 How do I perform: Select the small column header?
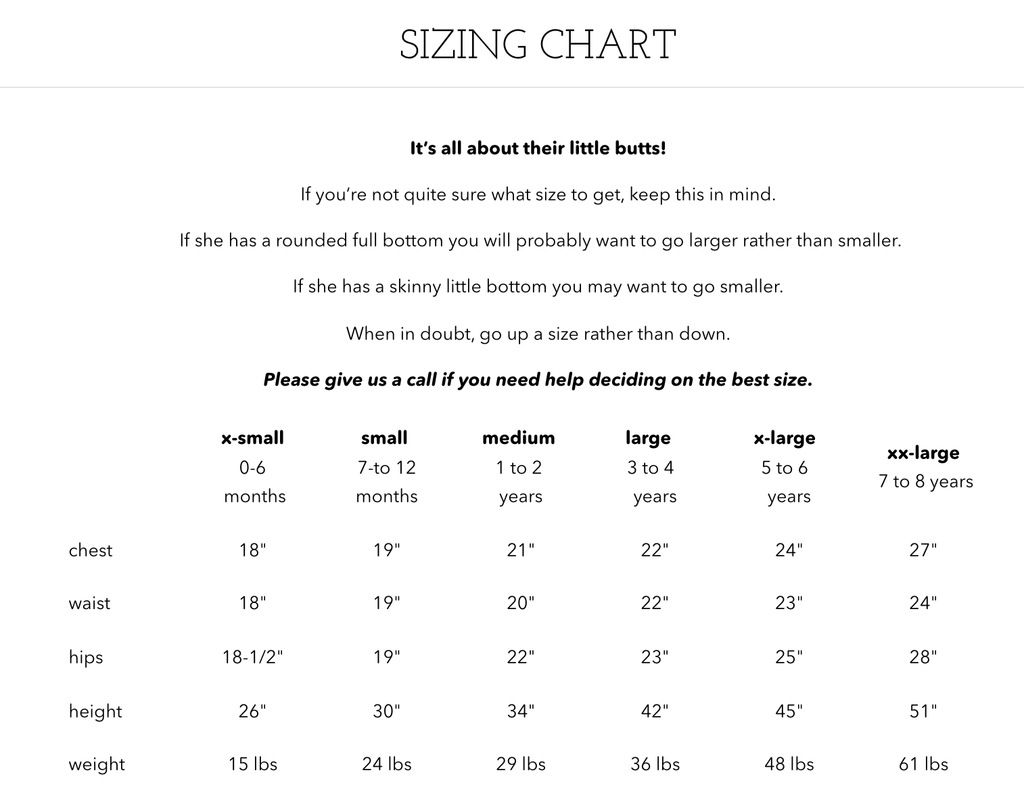(385, 438)
